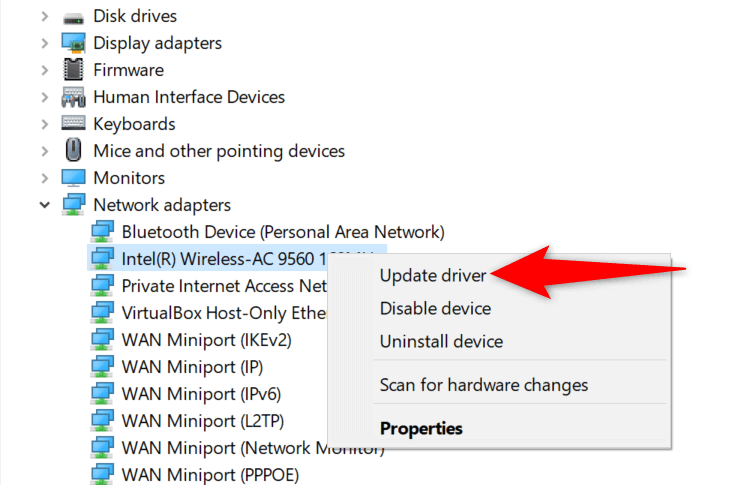Click the Bluetooth Device network adapter icon
Image resolution: width=747 pixels, height=485 pixels.
point(101,231)
